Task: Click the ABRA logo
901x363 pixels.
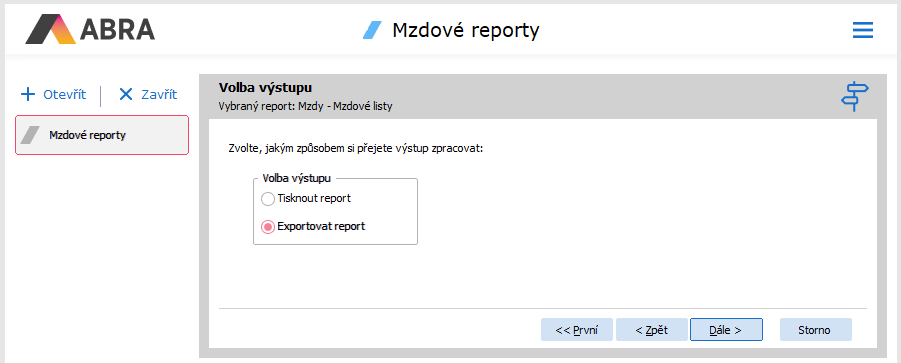Action: click(90, 29)
